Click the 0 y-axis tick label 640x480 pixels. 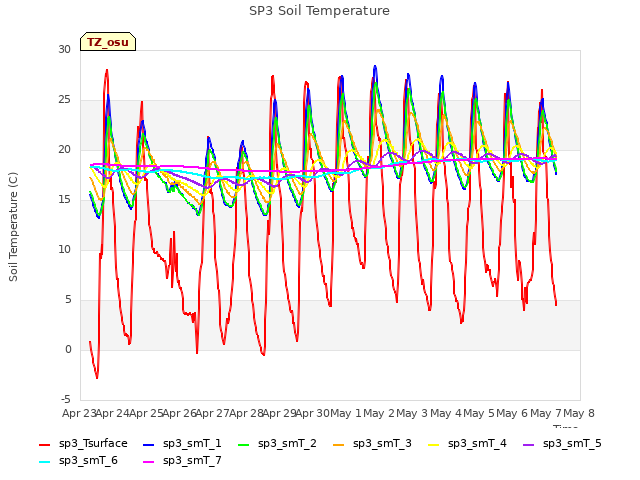68,349
